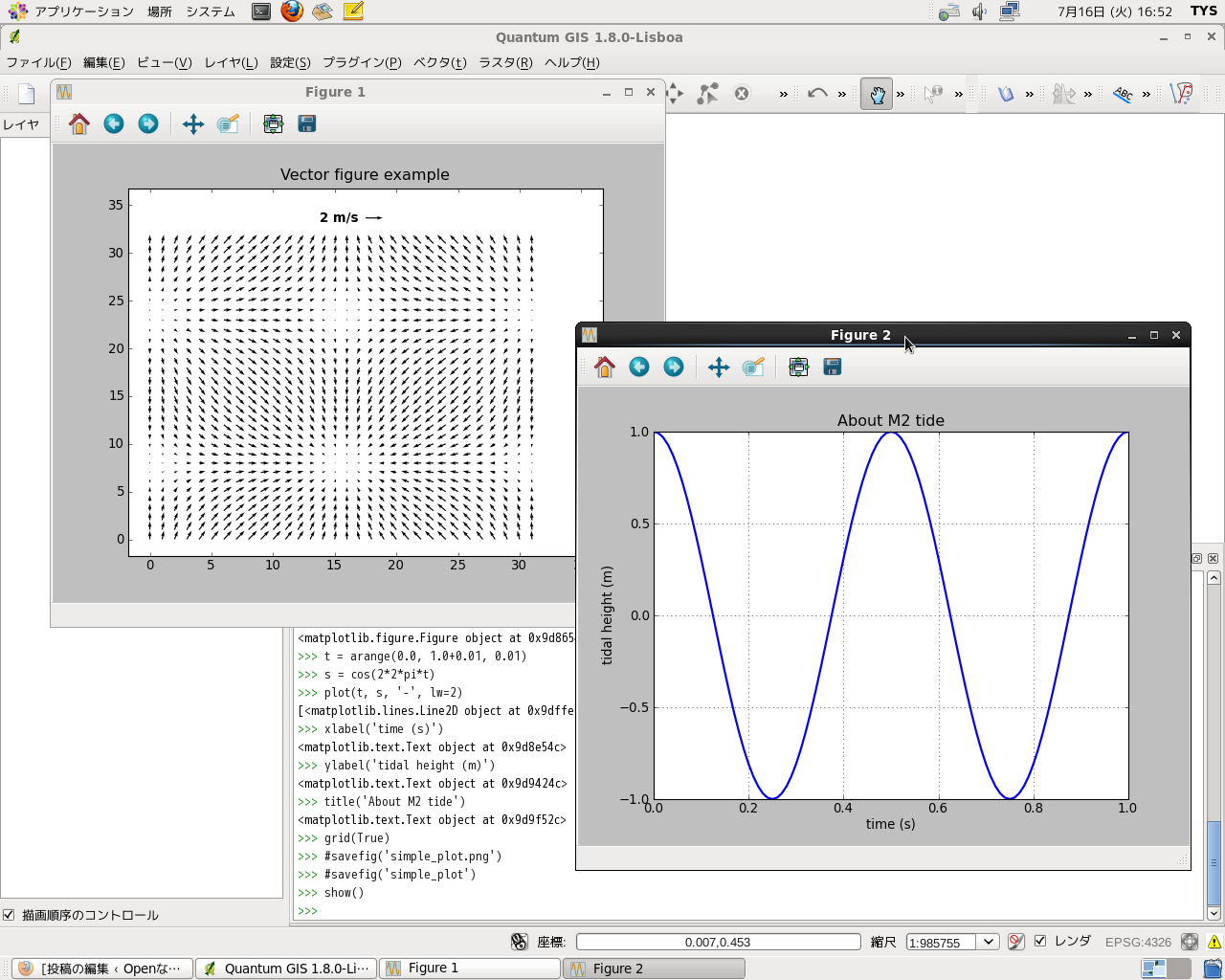Expand toolbar overflow next to ABC label icon
The width and height of the screenshot is (1225, 980).
coord(1147,94)
